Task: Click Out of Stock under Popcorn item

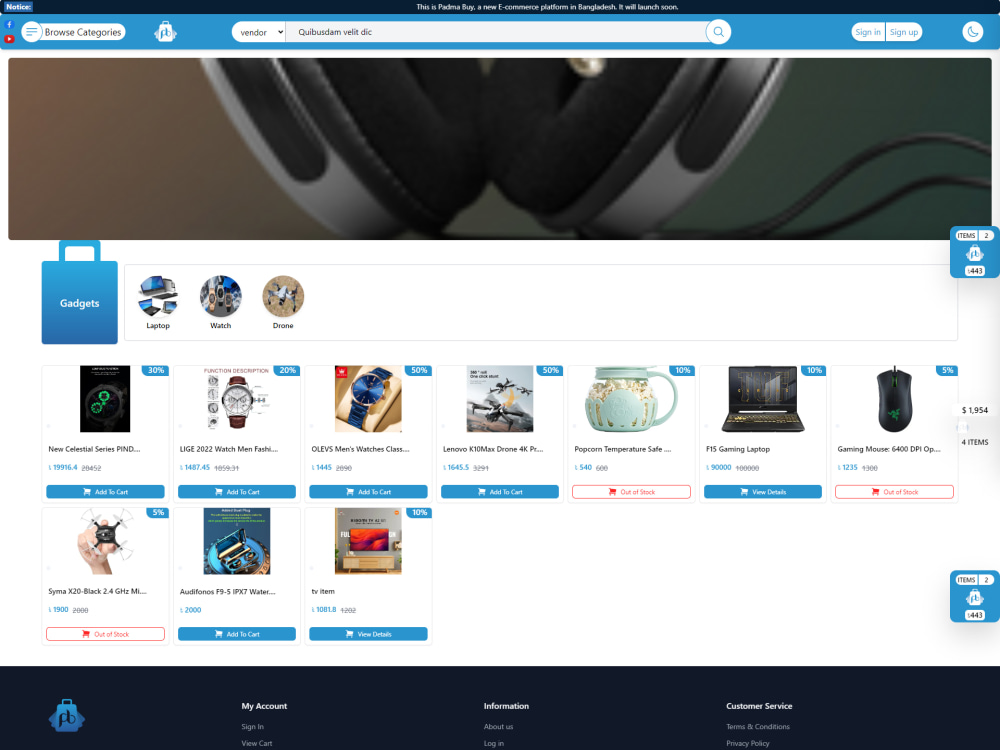Action: (631, 492)
